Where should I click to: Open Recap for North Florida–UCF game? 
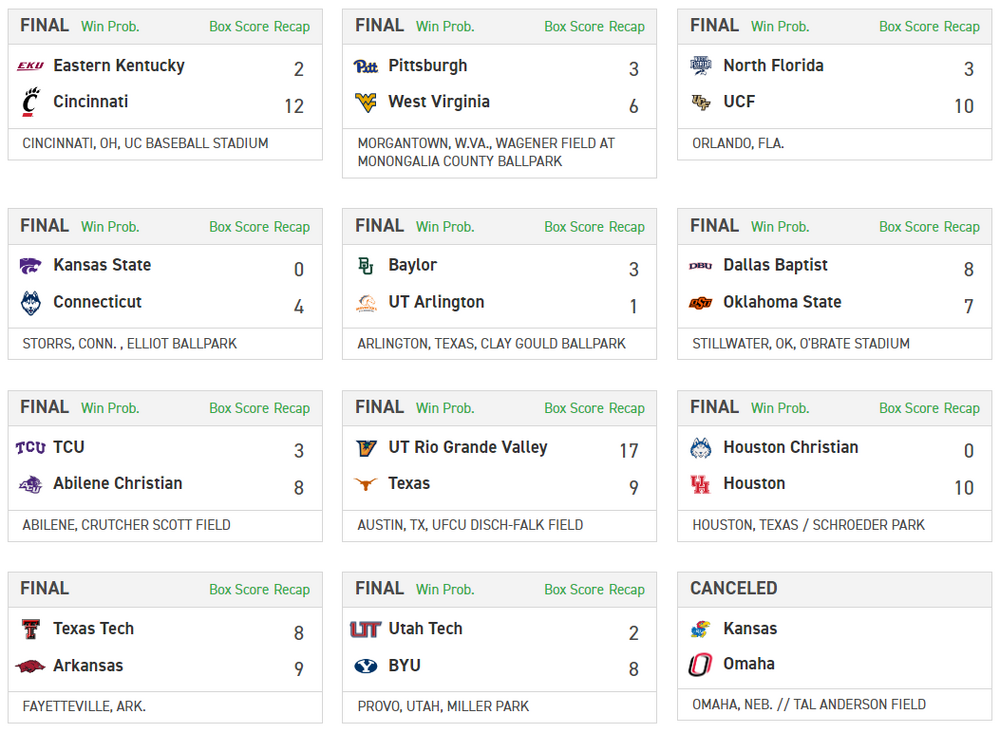(962, 27)
